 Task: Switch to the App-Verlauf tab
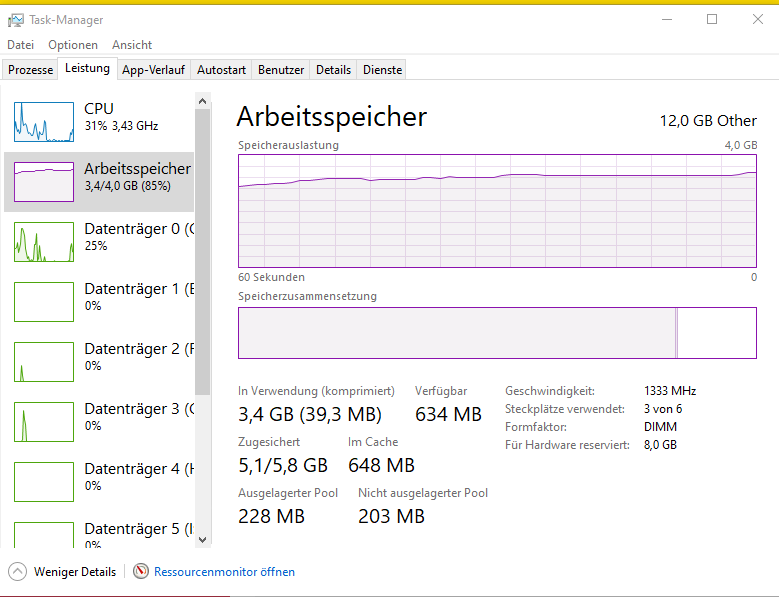[154, 70]
